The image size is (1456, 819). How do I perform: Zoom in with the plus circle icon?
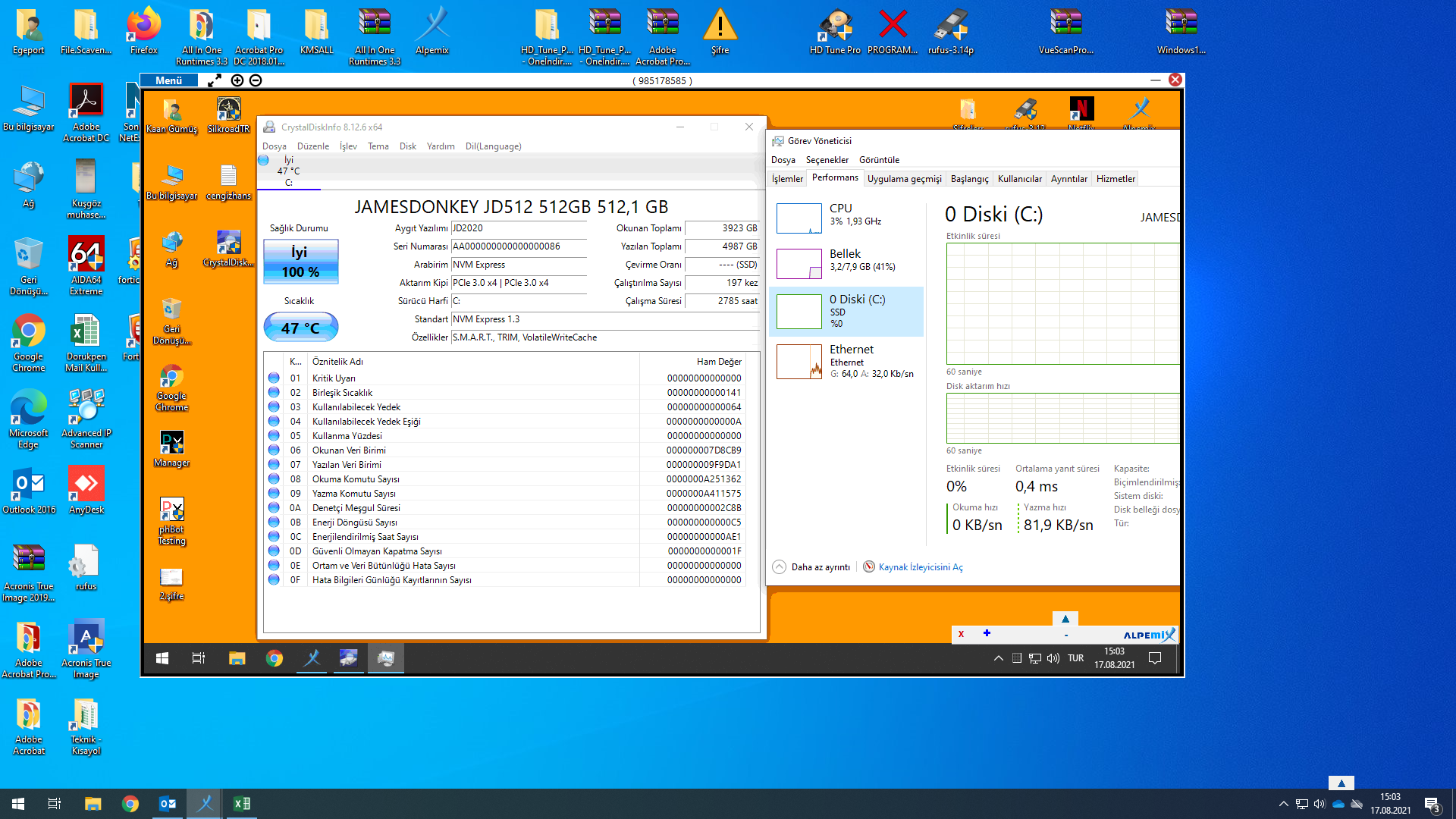tap(237, 80)
